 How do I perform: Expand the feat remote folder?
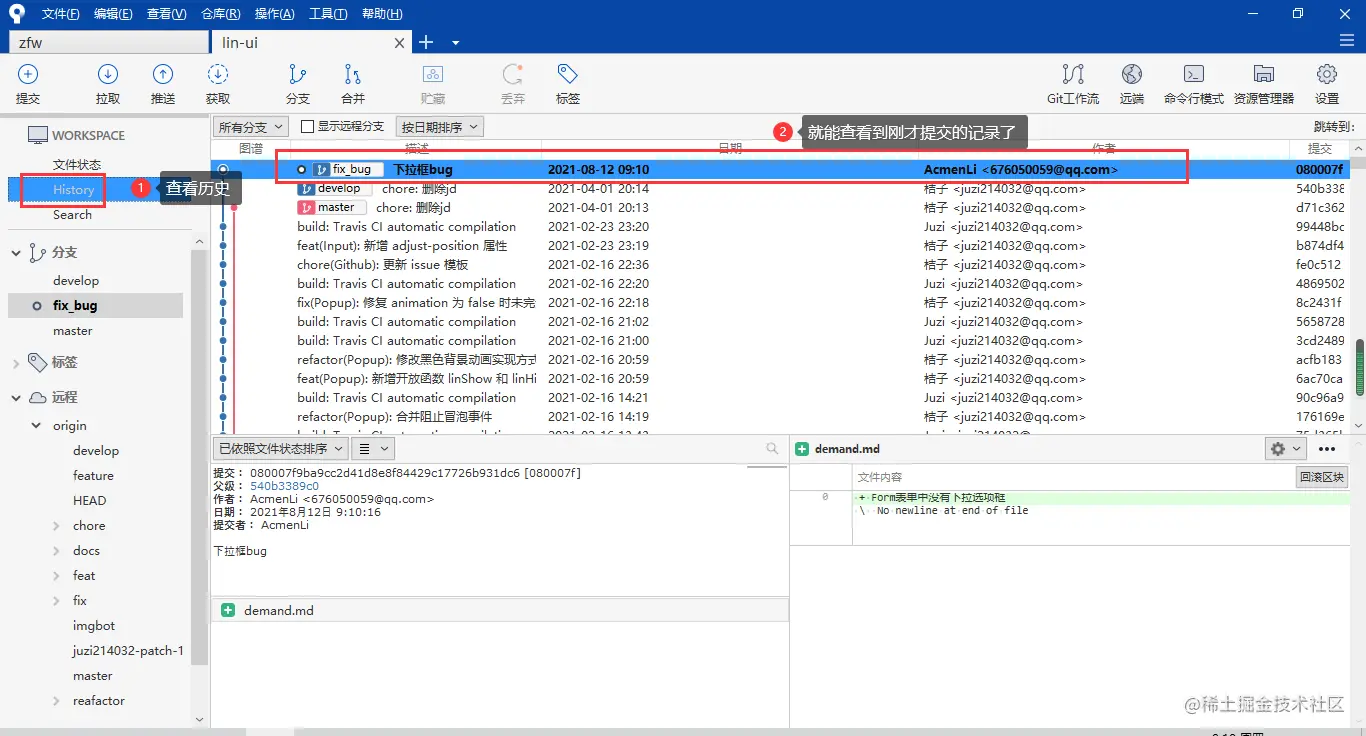pos(57,576)
